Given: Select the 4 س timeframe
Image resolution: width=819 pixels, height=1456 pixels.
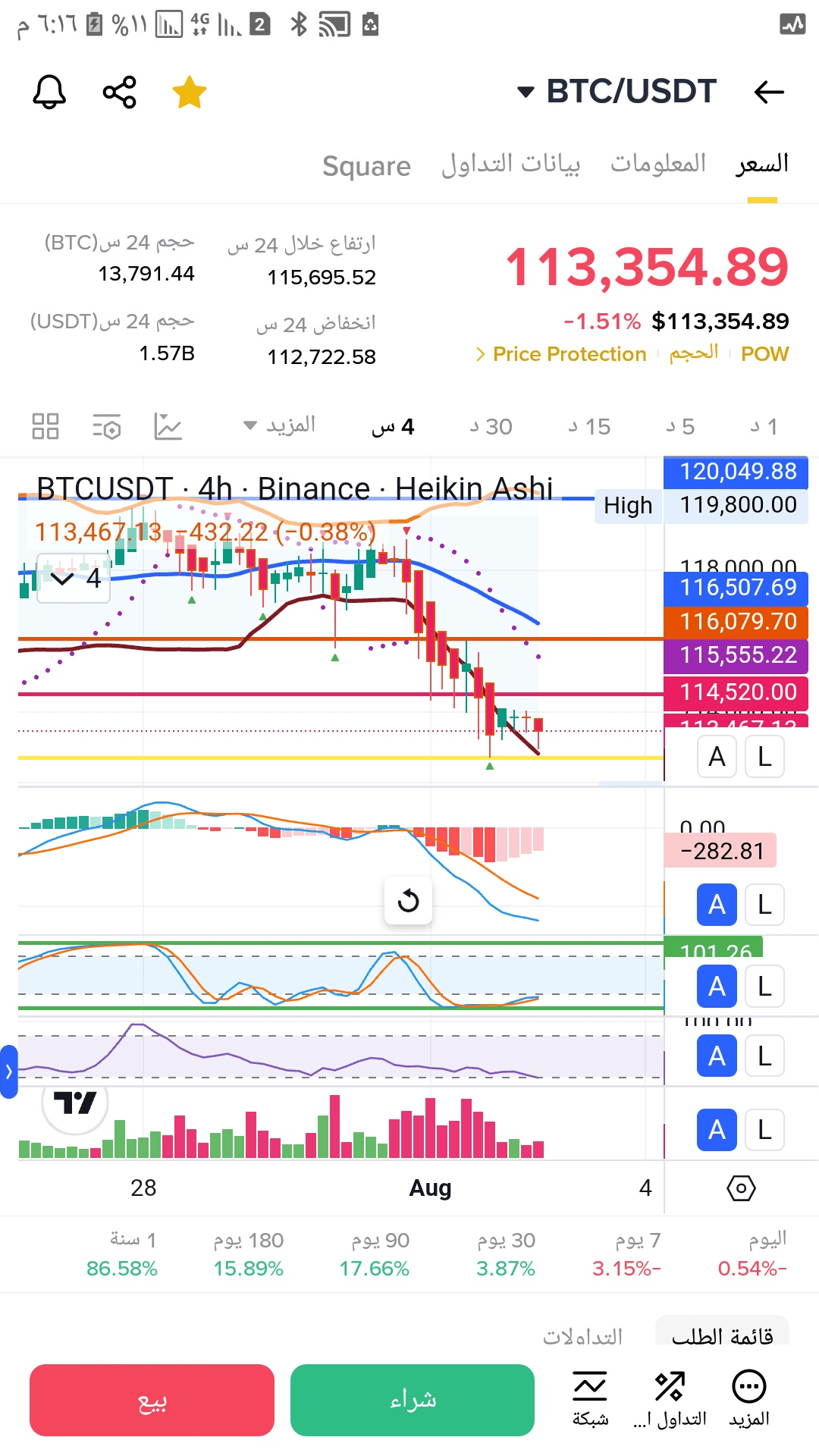Looking at the screenshot, I should [393, 427].
